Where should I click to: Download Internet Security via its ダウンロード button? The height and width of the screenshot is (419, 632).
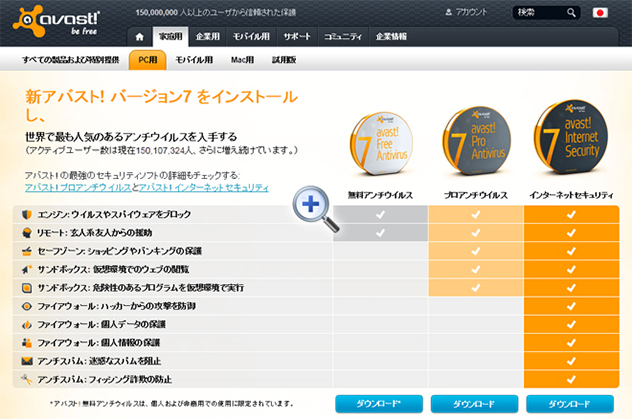click(x=570, y=404)
